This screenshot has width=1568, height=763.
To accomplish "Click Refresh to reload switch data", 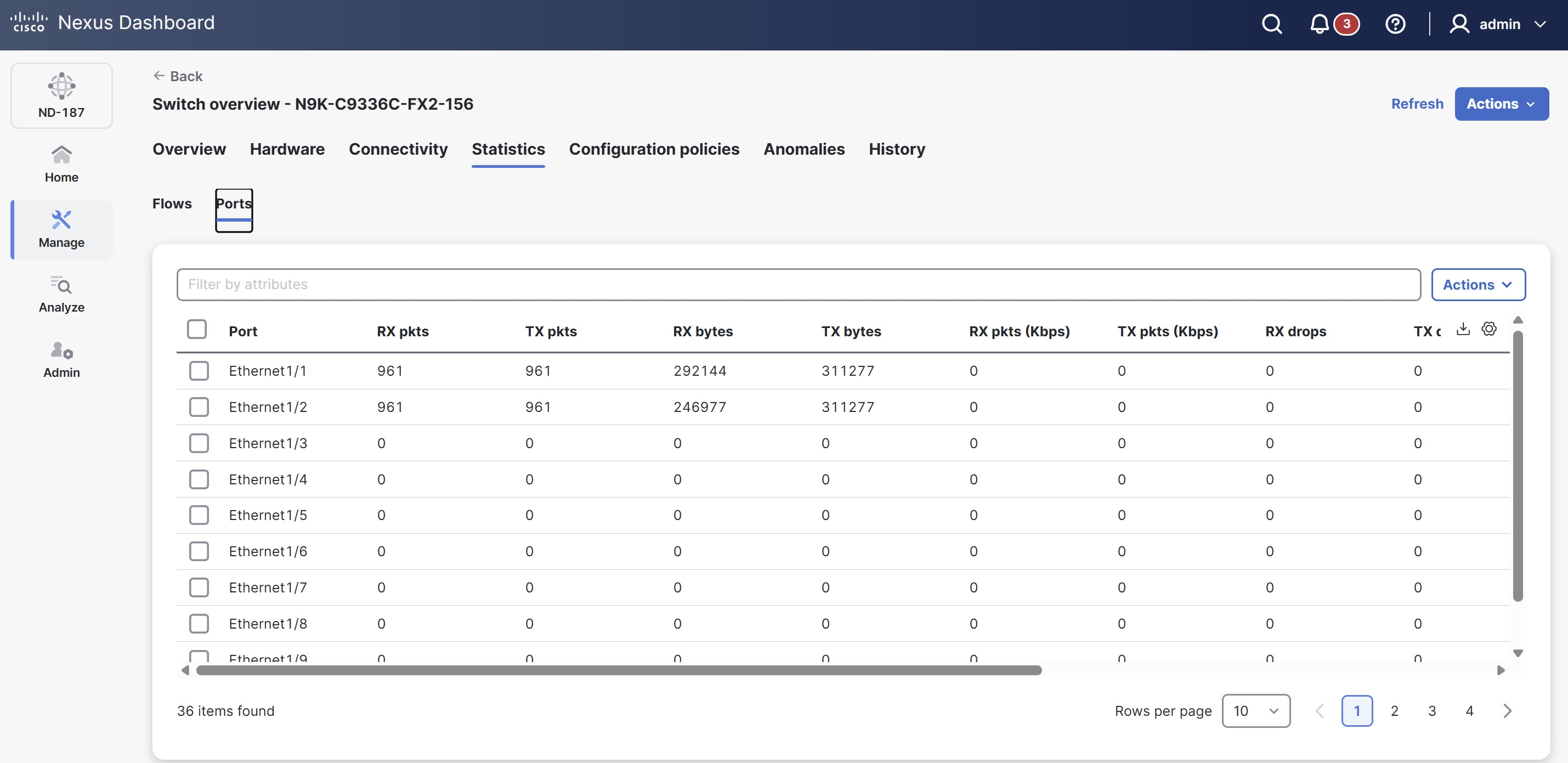I will [1417, 104].
